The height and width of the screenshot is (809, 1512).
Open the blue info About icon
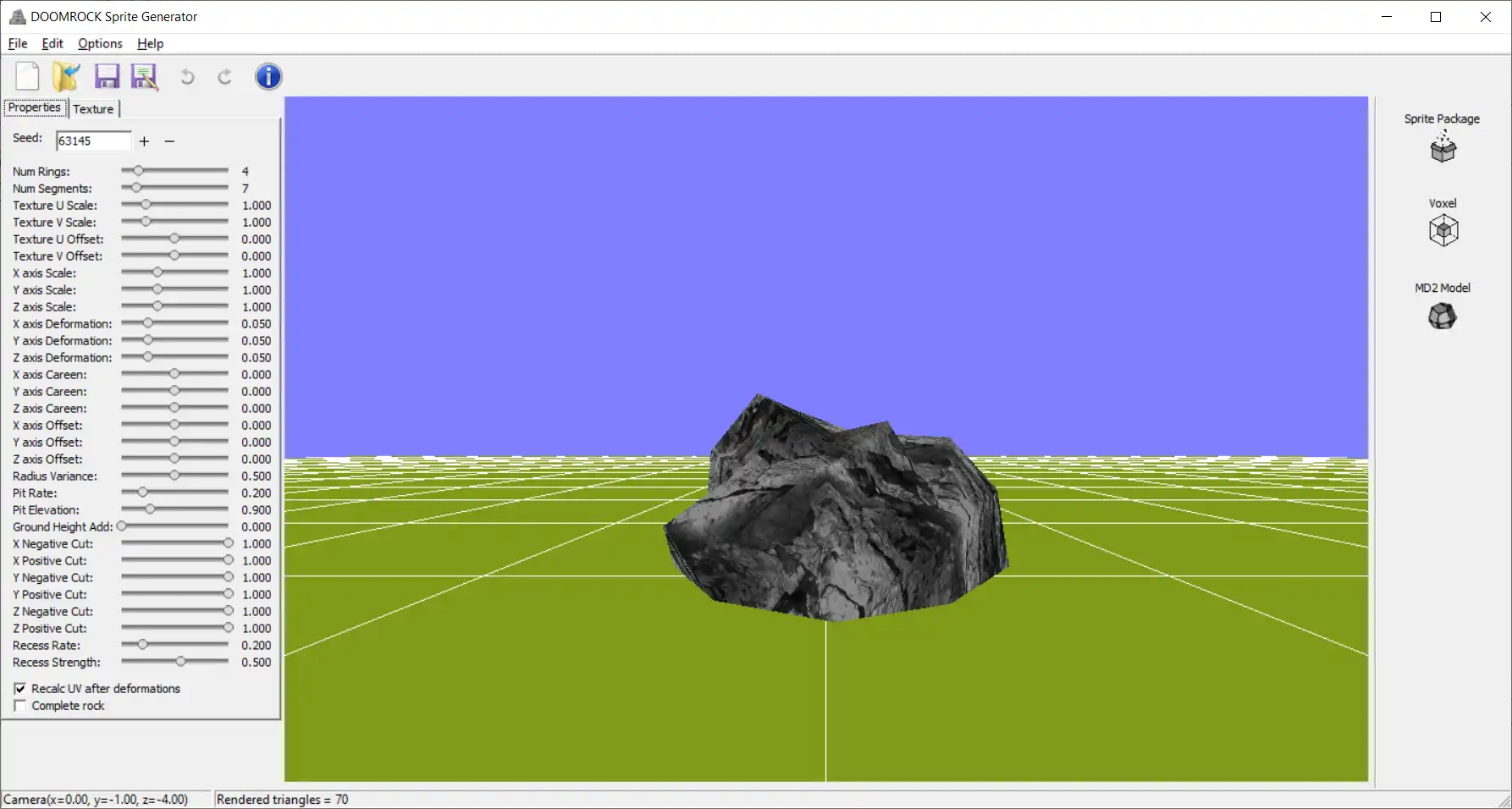268,77
